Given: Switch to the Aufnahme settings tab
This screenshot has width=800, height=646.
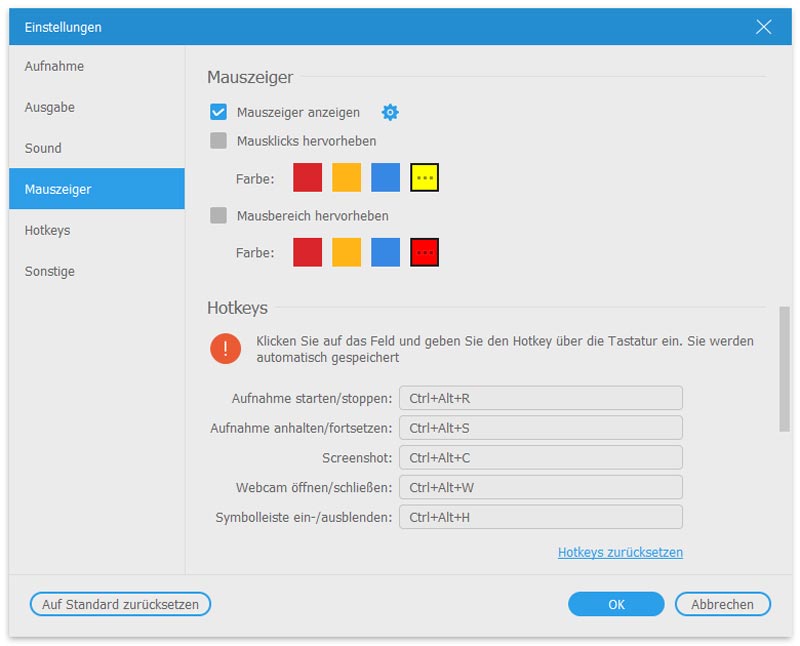Looking at the screenshot, I should [x=54, y=66].
